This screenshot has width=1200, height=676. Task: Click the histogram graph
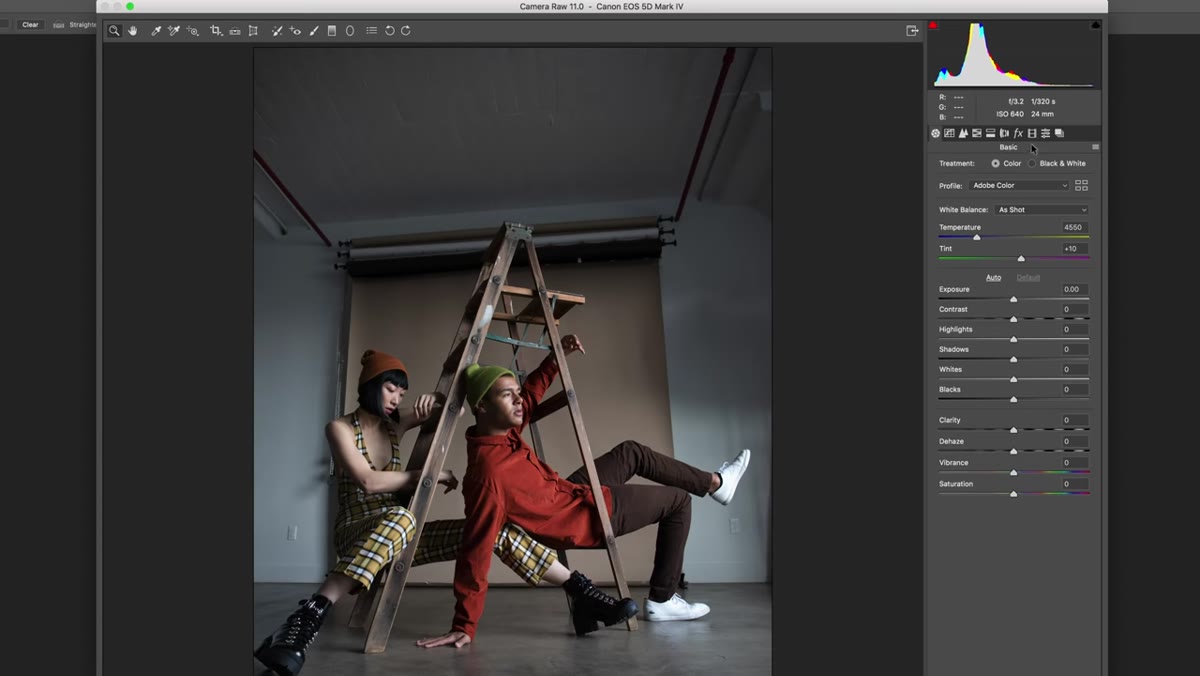tap(1014, 55)
